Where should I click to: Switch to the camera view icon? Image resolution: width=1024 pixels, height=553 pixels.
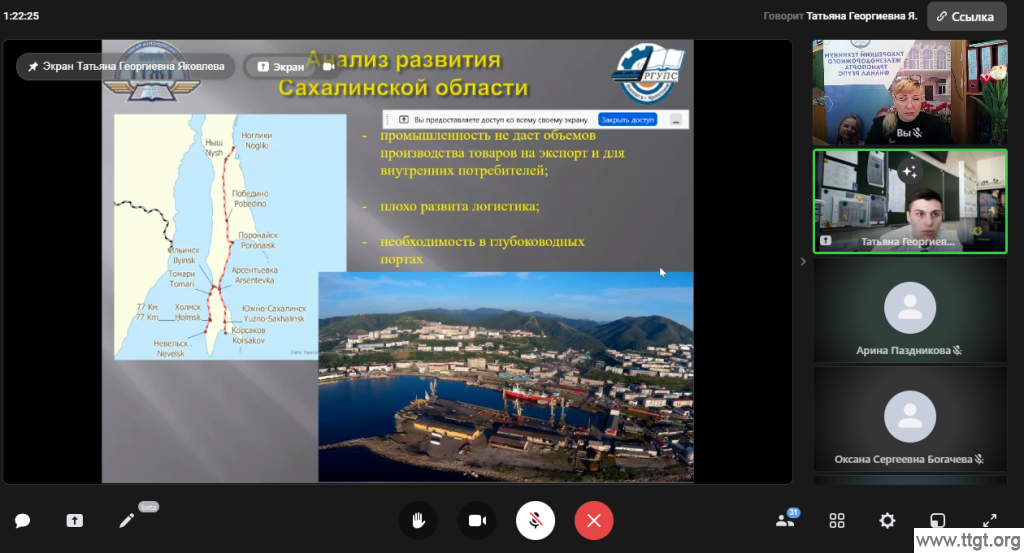point(327,67)
